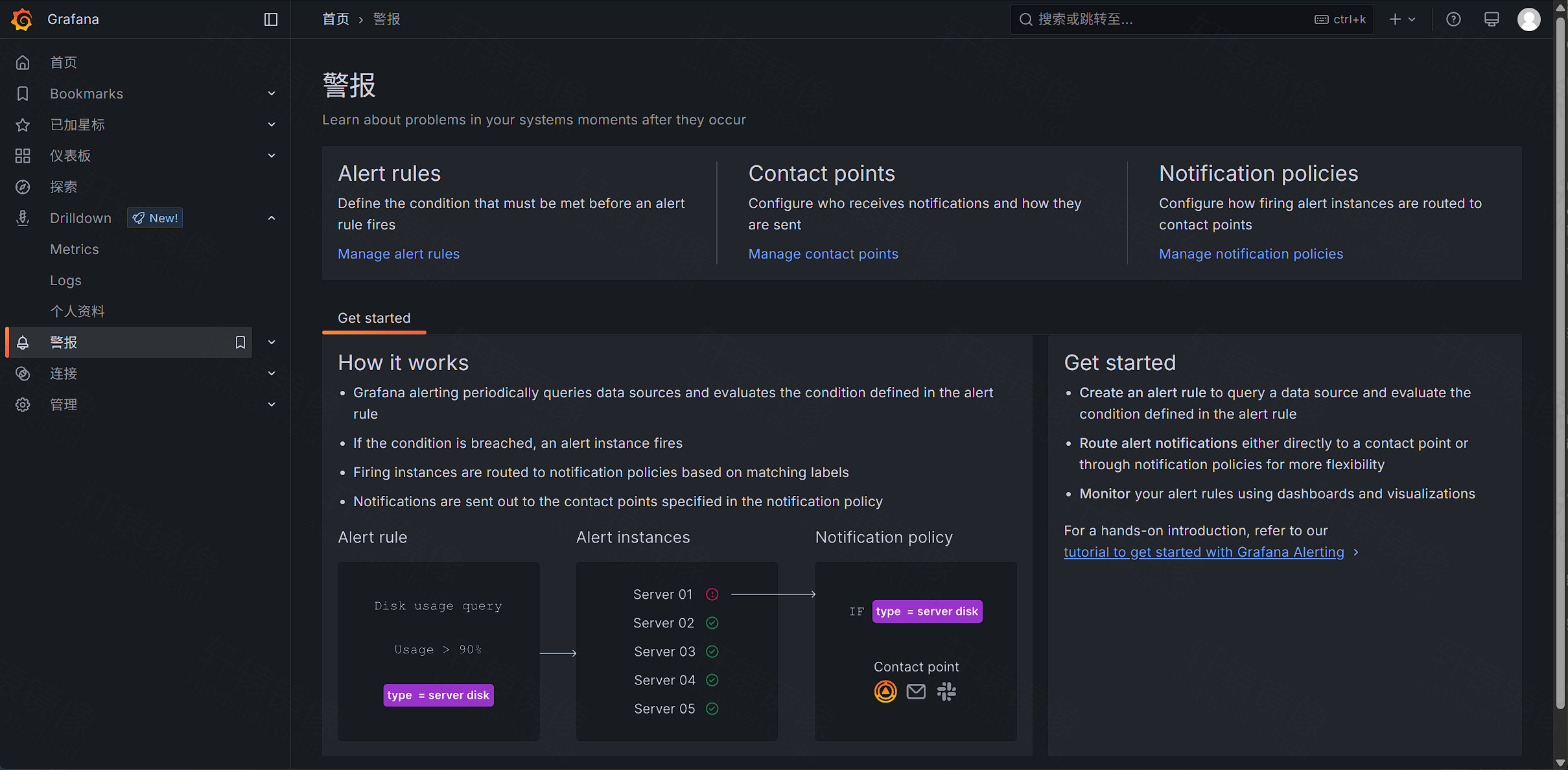Click the New! badge next to Drilldown
1568x770 pixels.
155,218
